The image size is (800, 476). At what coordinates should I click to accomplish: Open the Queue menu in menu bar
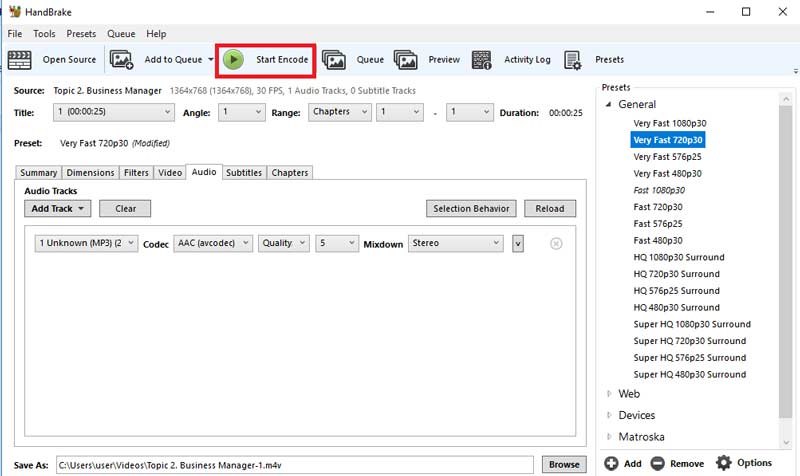121,34
